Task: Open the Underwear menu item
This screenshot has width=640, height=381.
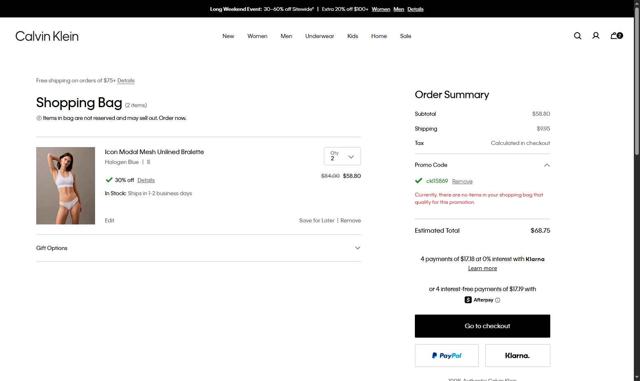Action: 319,36
